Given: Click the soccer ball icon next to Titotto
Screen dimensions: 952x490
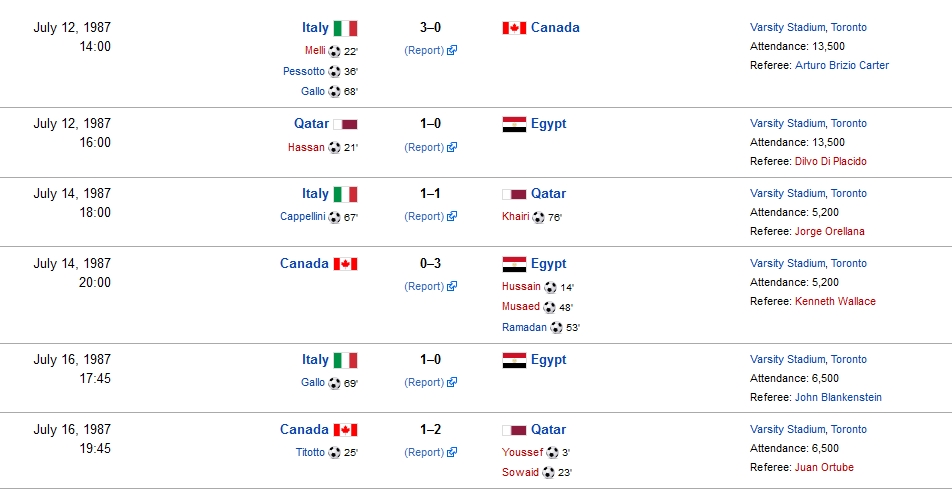Looking at the screenshot, I should pos(334,453).
